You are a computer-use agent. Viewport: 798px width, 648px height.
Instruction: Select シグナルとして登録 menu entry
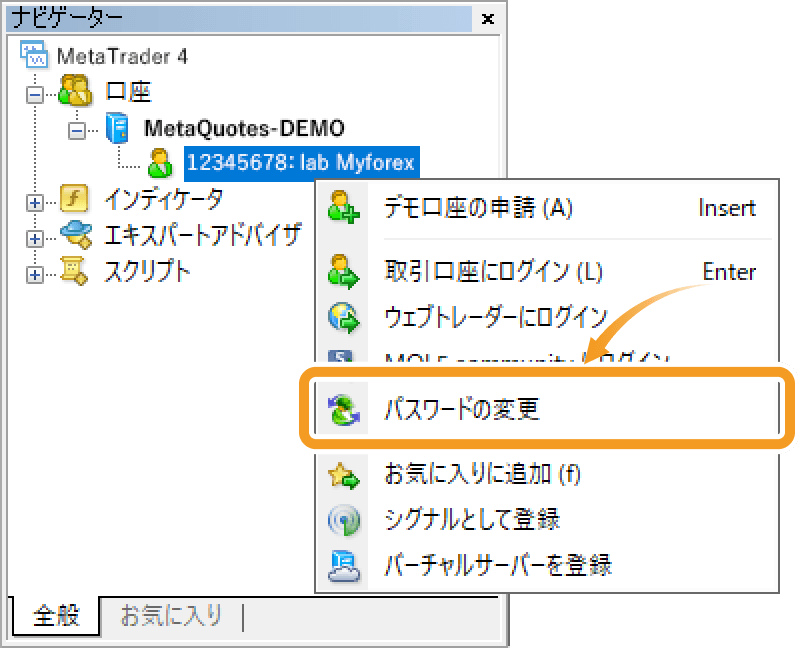547,520
